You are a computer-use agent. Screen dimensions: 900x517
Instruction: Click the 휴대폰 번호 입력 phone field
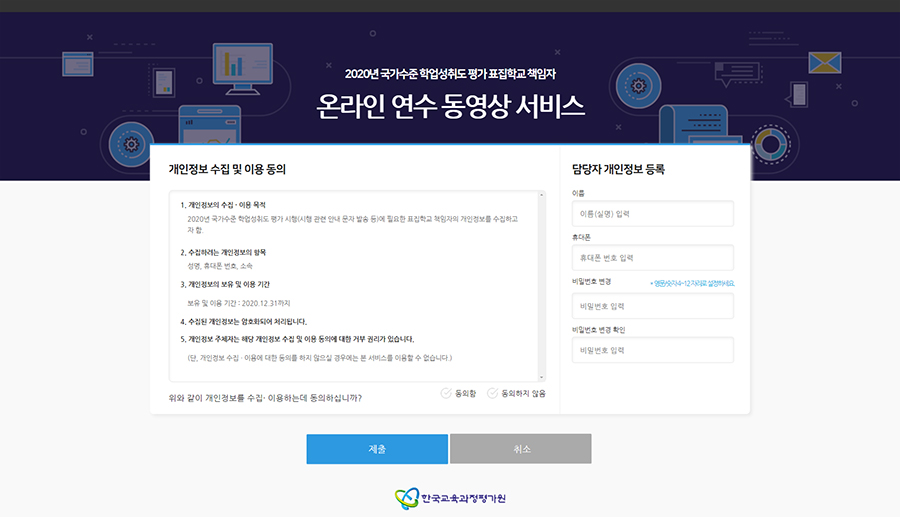(652, 257)
